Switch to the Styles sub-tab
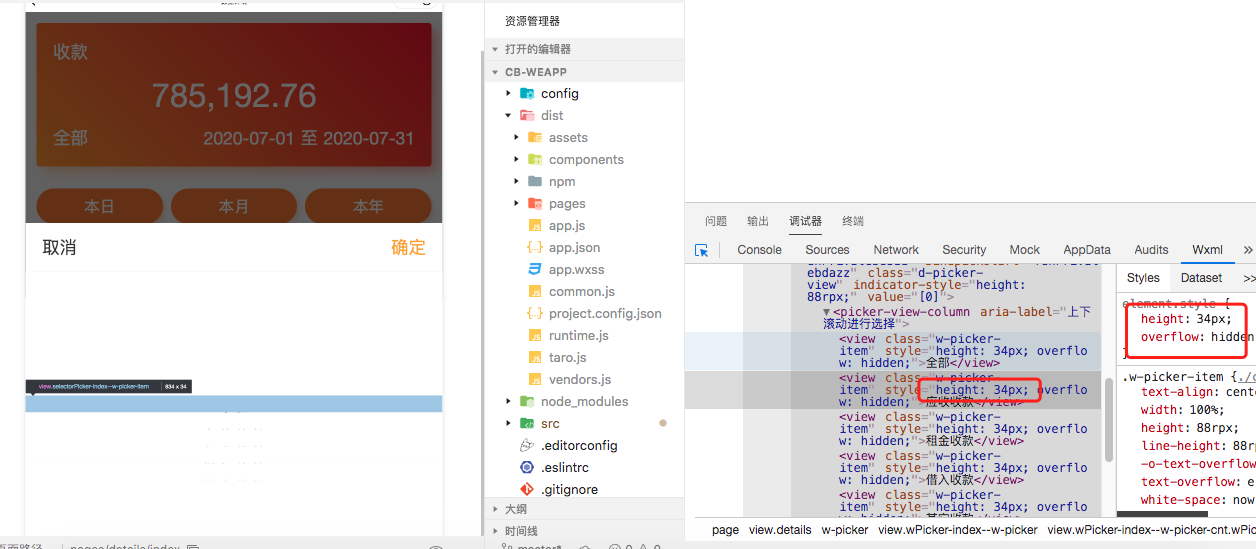This screenshot has width=1256, height=549. 1143,278
